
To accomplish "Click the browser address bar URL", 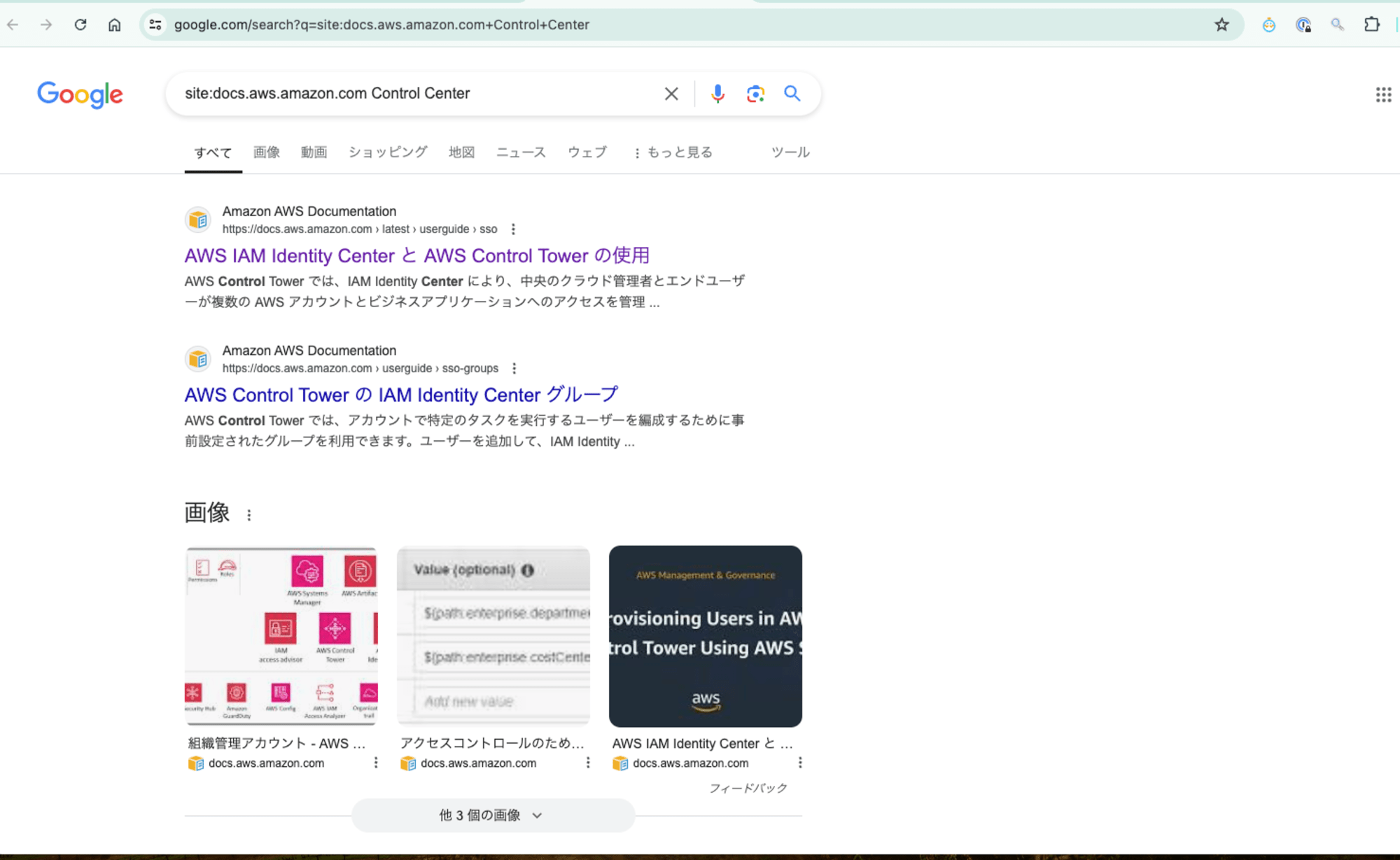I will pyautogui.click(x=381, y=25).
